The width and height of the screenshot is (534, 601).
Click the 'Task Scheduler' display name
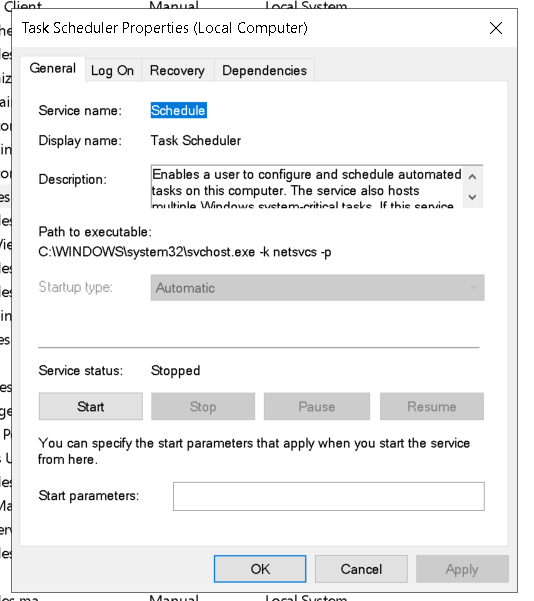coord(196,141)
